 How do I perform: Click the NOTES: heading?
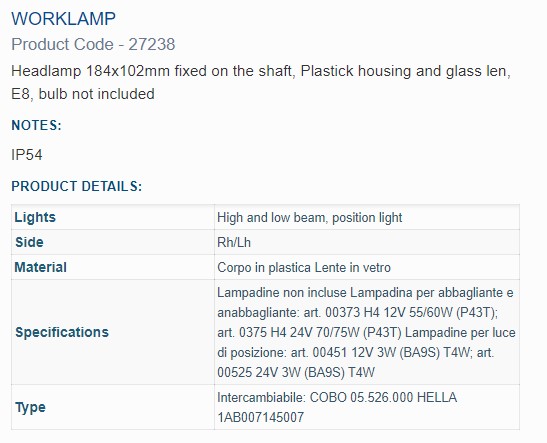(36, 125)
